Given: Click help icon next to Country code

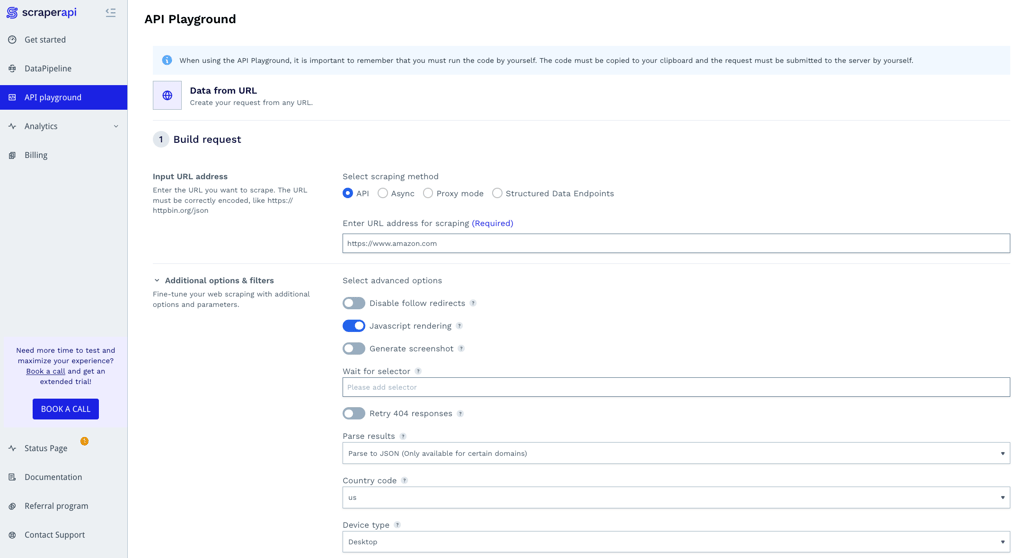Looking at the screenshot, I should tap(404, 481).
